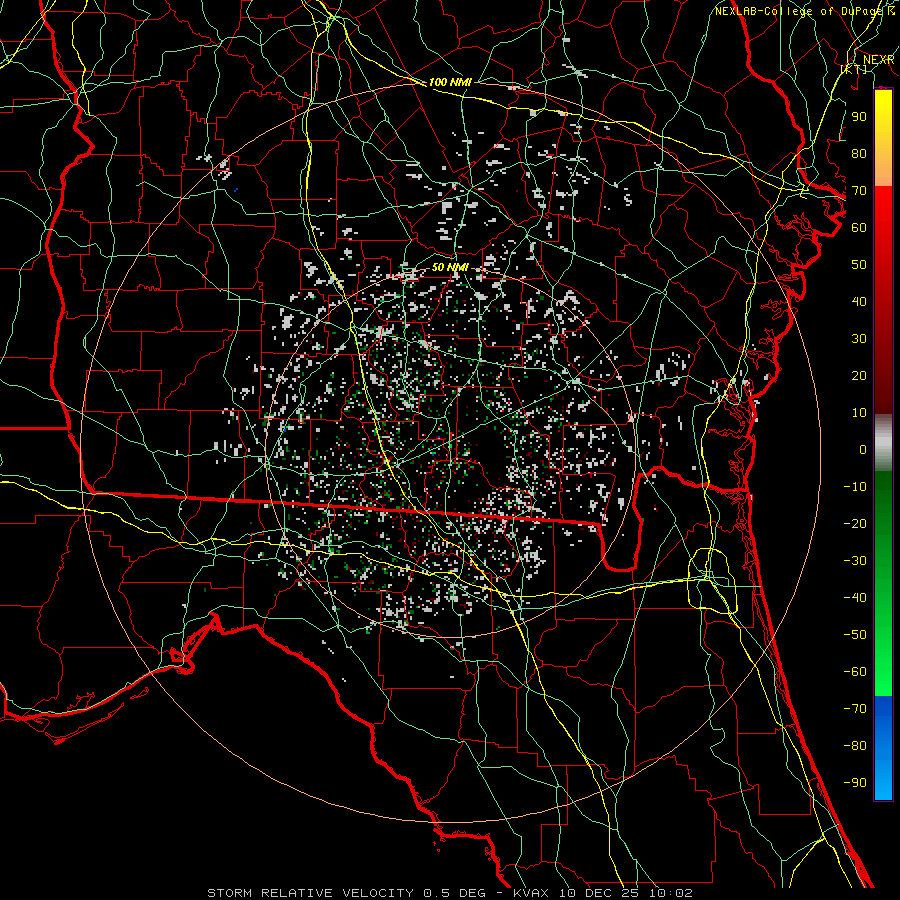Screen dimensions: 900x900
Task: Click the '80' label on the velocity scale
Action: pyautogui.click(x=859, y=154)
